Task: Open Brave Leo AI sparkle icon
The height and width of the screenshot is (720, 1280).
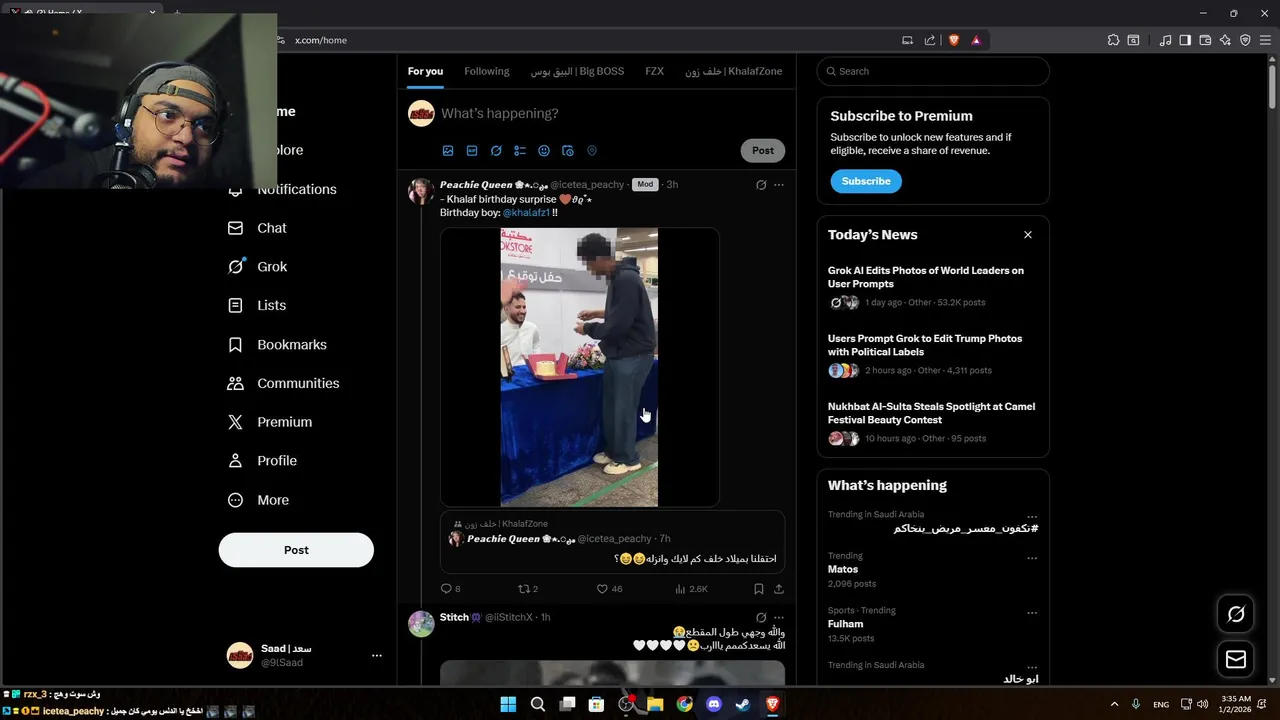Action: (x=1225, y=40)
